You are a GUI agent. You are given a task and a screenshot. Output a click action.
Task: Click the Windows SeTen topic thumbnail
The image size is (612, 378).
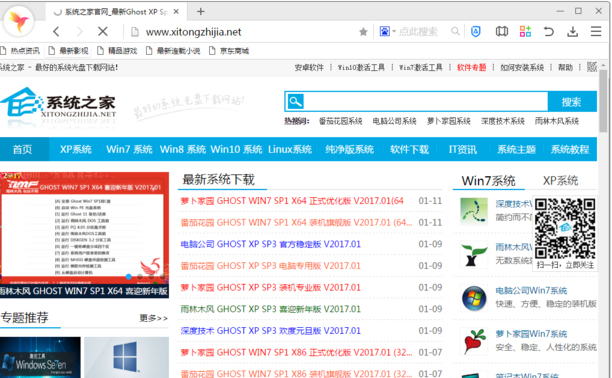tap(40, 357)
